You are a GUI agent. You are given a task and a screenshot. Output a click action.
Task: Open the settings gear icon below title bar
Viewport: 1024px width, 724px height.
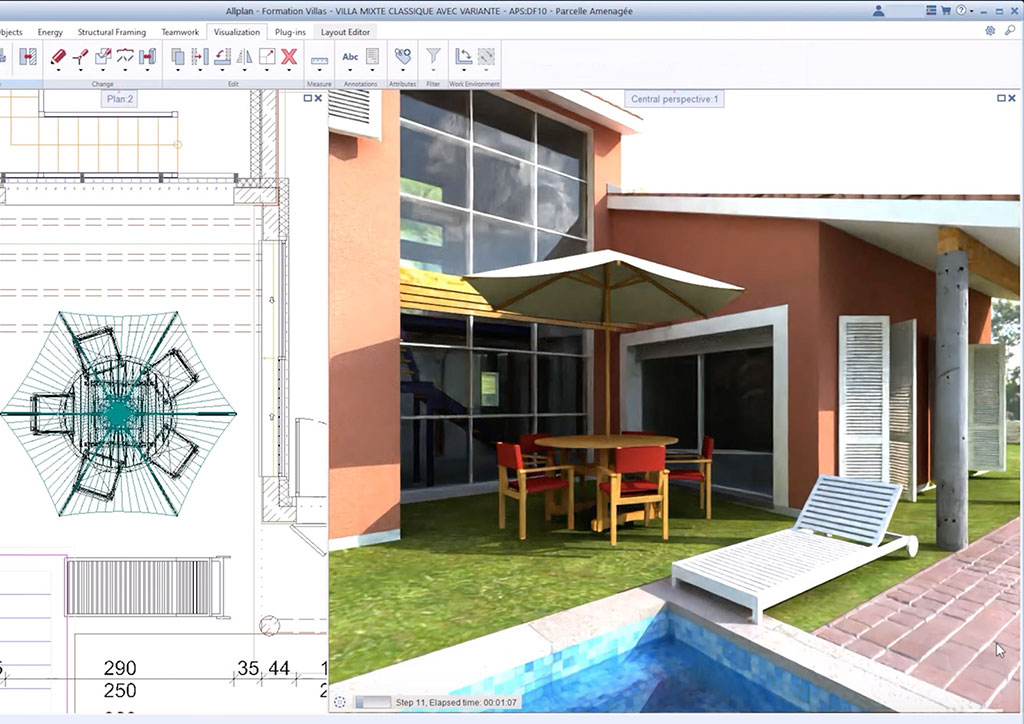[x=990, y=31]
